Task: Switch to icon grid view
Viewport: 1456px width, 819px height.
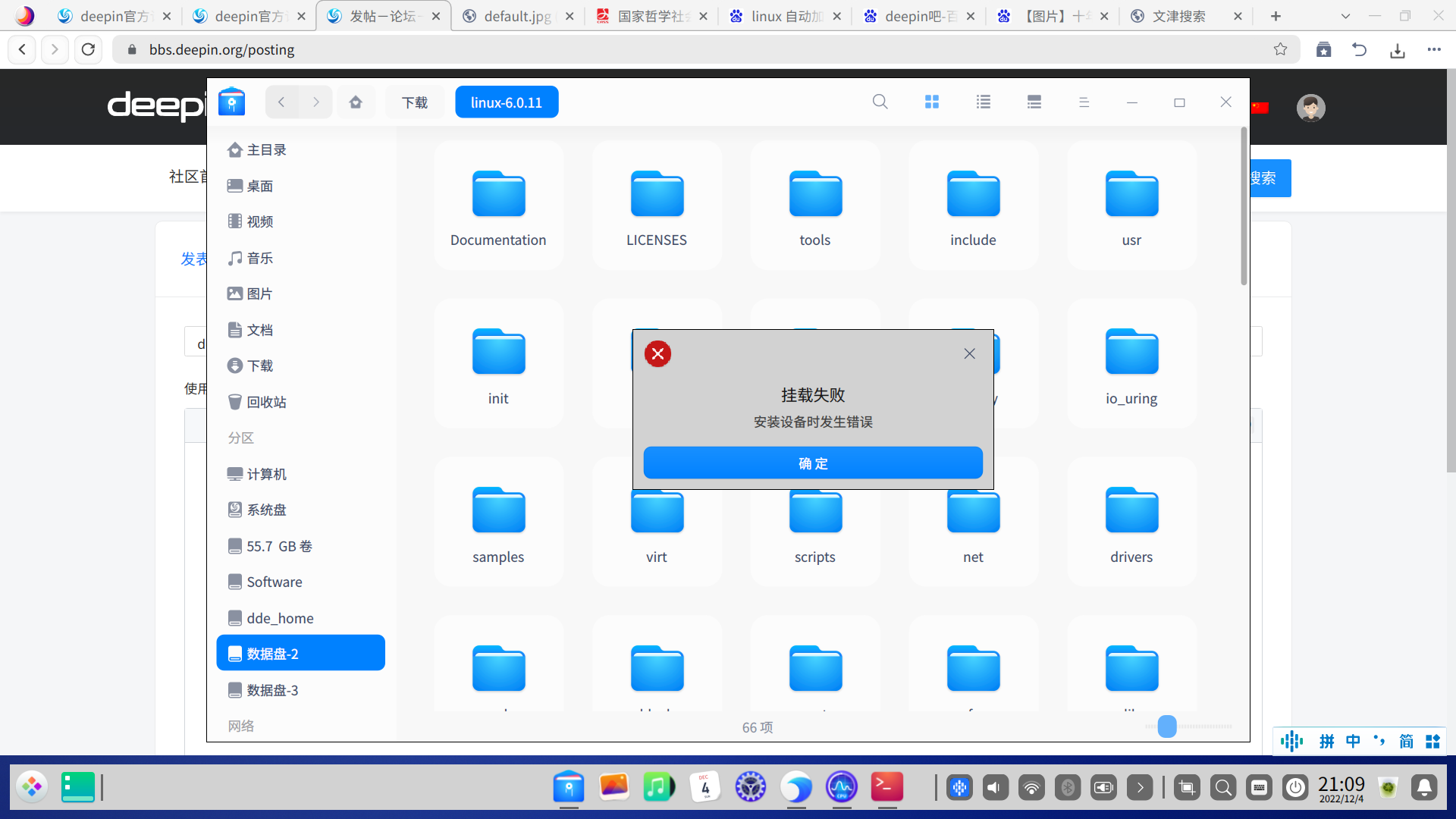Action: click(932, 102)
